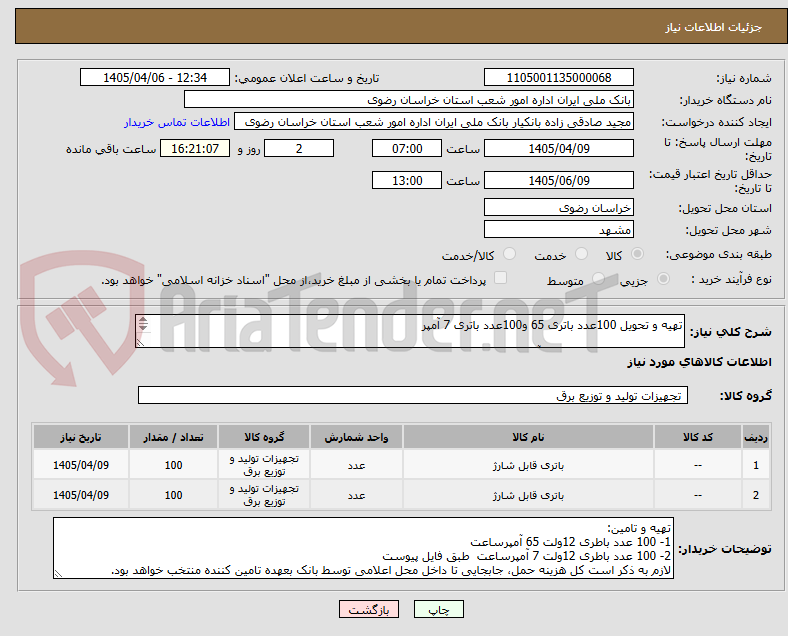Click the quantity 100 in row 2

coord(173,495)
